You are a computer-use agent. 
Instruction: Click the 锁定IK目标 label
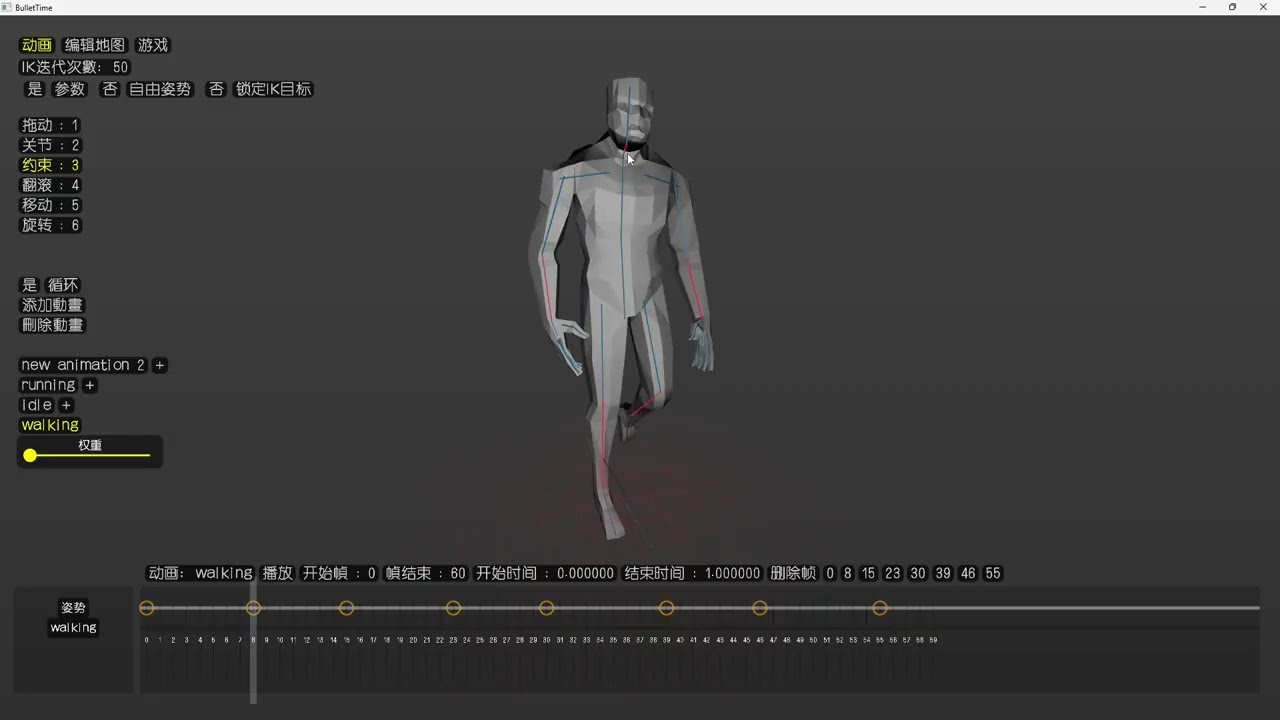[x=273, y=89]
